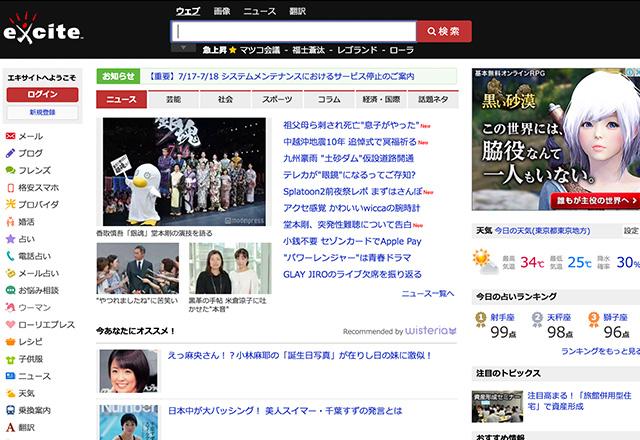The width and height of the screenshot is (640, 440).
Task: Click the メール envelope icon in sidebar
Action: [x=10, y=136]
